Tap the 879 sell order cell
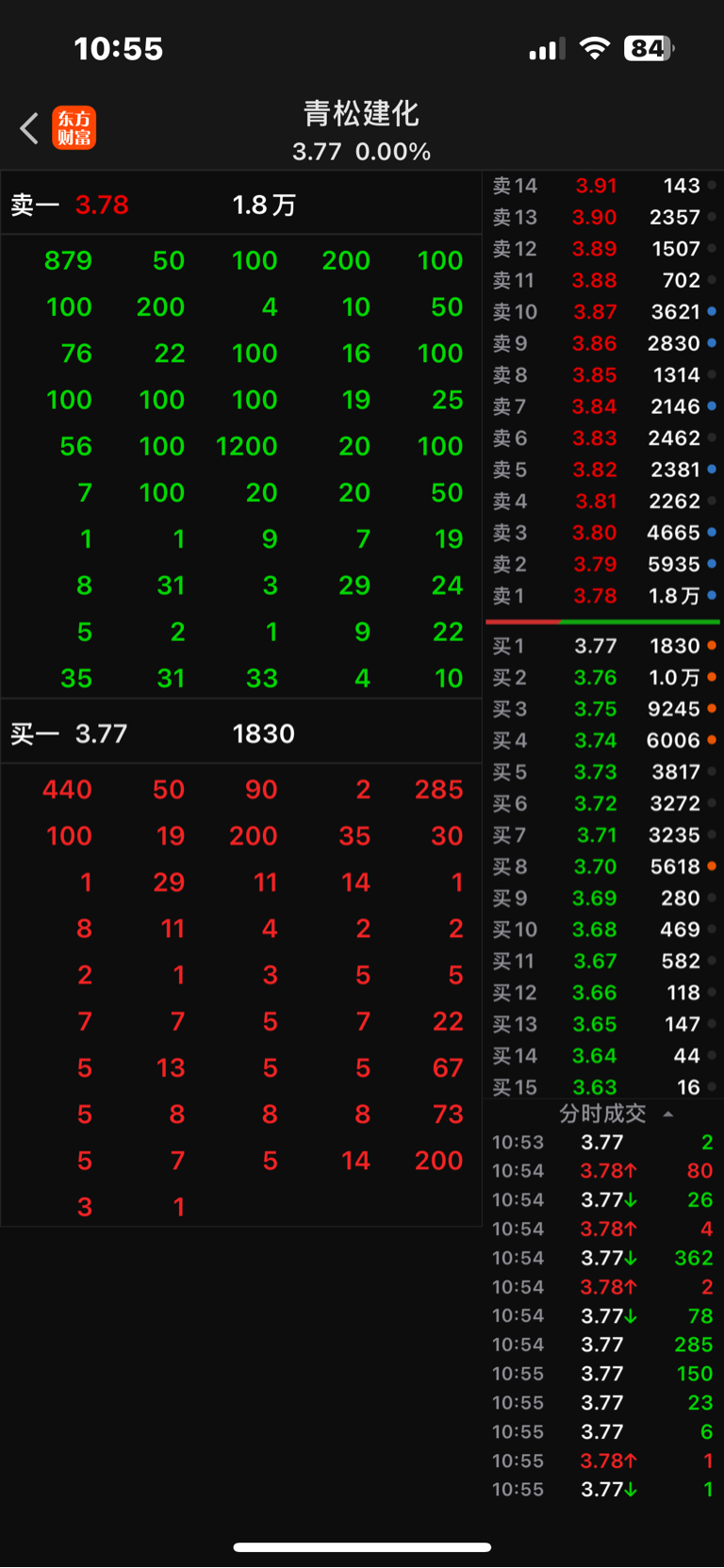Viewport: 724px width, 1568px height. [68, 261]
